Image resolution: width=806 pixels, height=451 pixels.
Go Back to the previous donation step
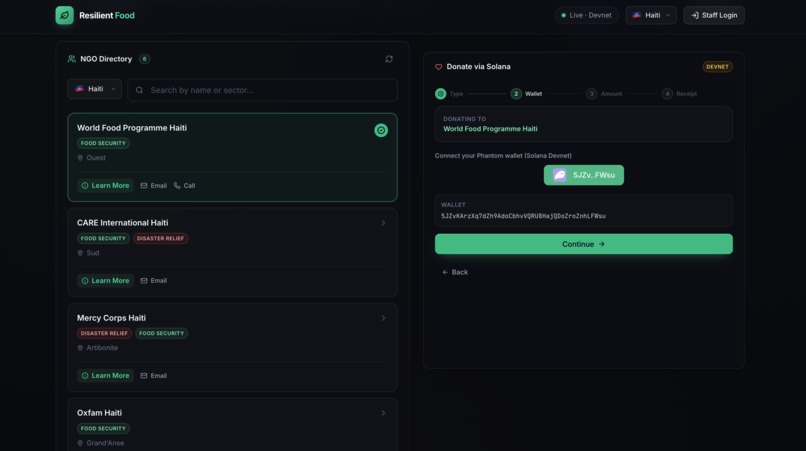(455, 272)
